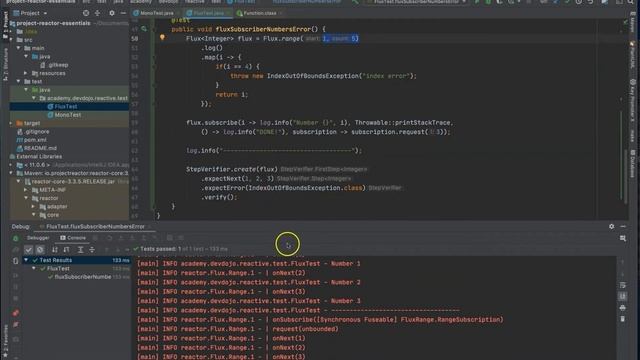Select opened file in Project panel (target icon)
This screenshot has width=640, height=360.
coord(86,13)
